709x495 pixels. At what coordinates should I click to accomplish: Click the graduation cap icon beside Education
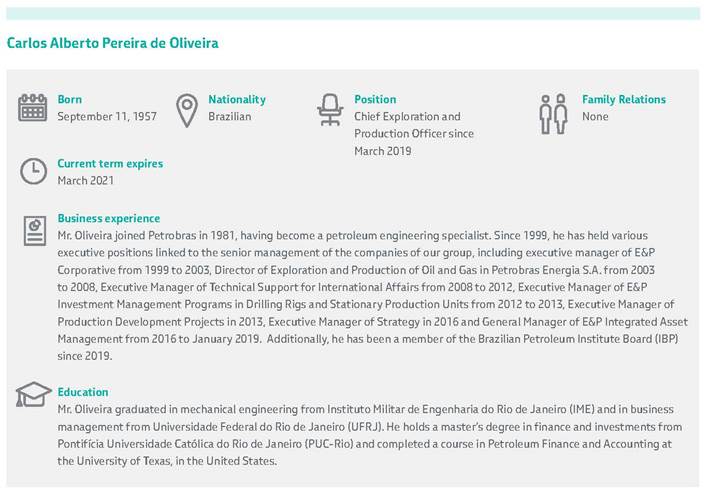click(x=33, y=395)
